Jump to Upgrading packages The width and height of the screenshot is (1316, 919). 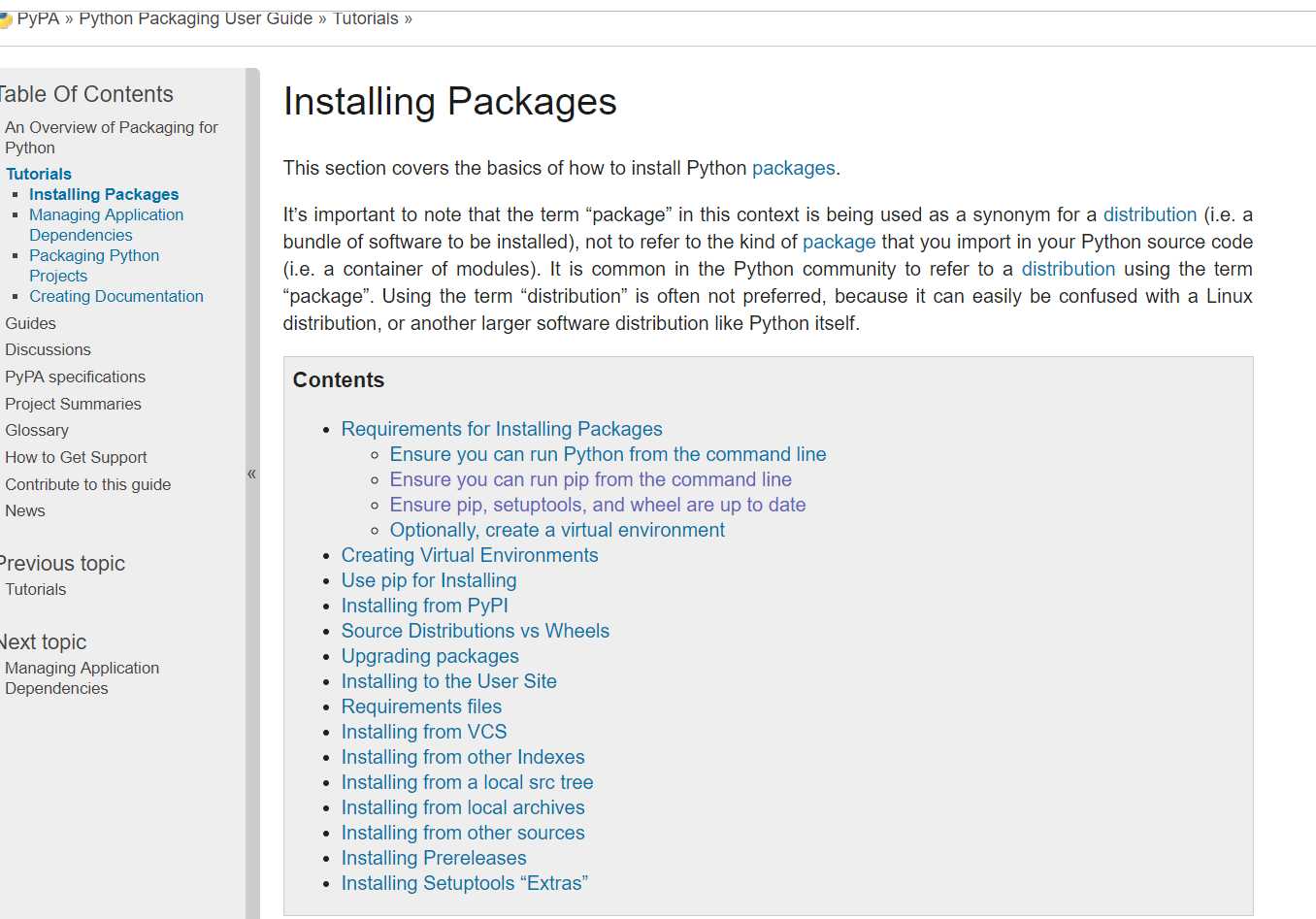[x=430, y=656]
